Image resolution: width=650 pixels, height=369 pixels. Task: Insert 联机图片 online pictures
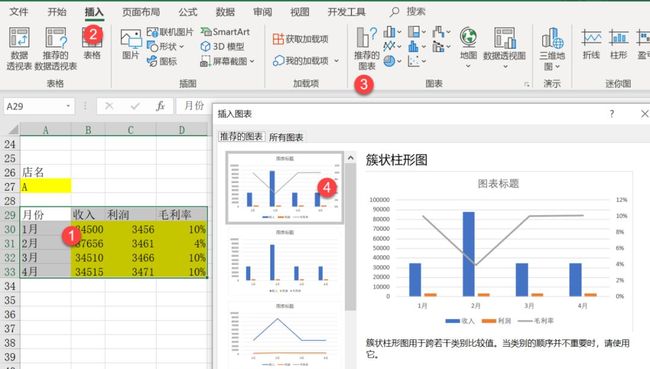point(170,32)
